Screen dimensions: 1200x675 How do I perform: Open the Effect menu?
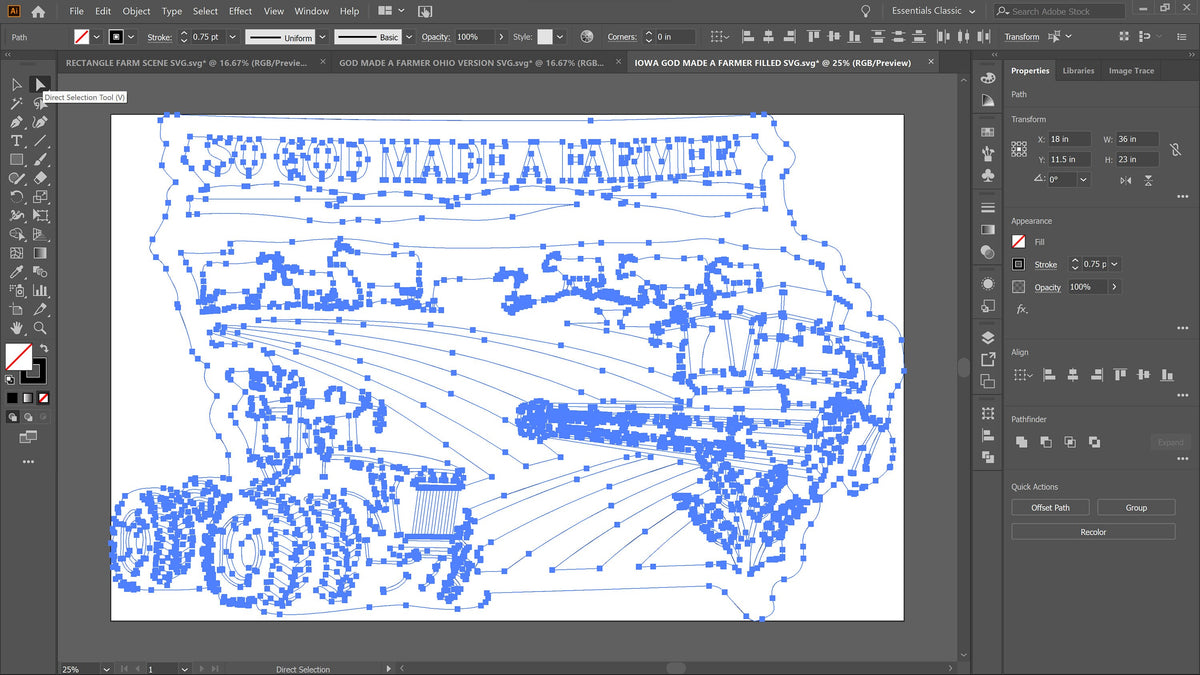point(241,11)
